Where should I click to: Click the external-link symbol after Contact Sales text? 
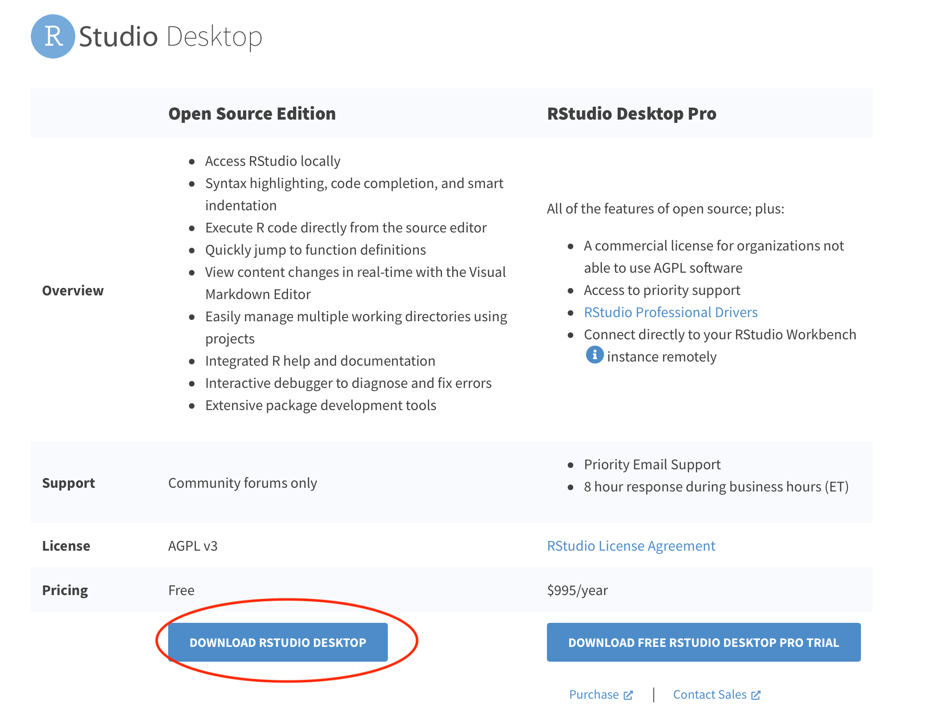(757, 694)
